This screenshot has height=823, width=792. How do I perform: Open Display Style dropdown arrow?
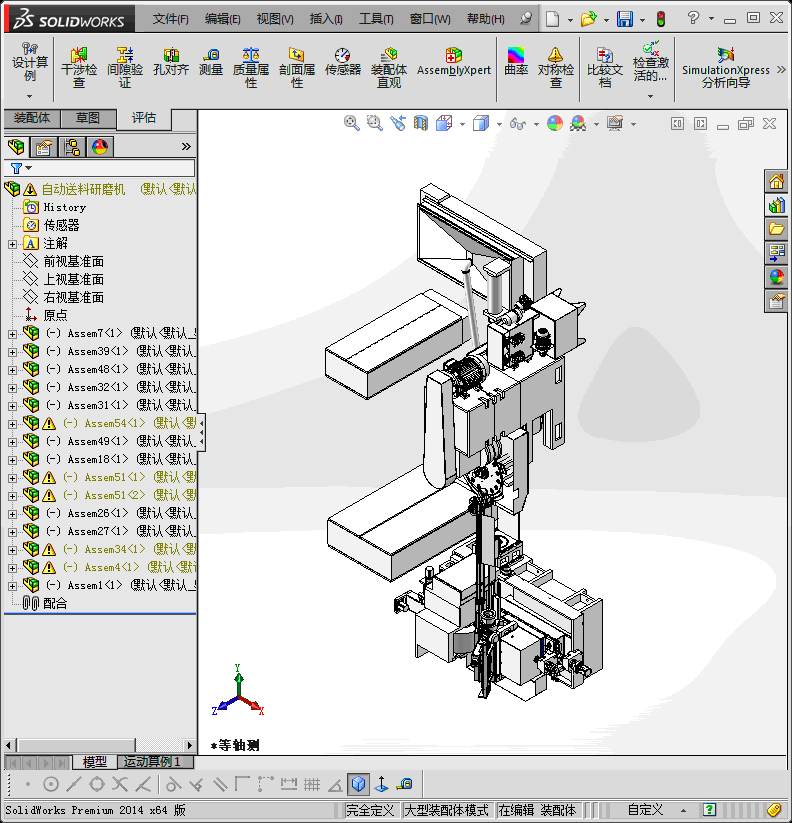[x=499, y=124]
